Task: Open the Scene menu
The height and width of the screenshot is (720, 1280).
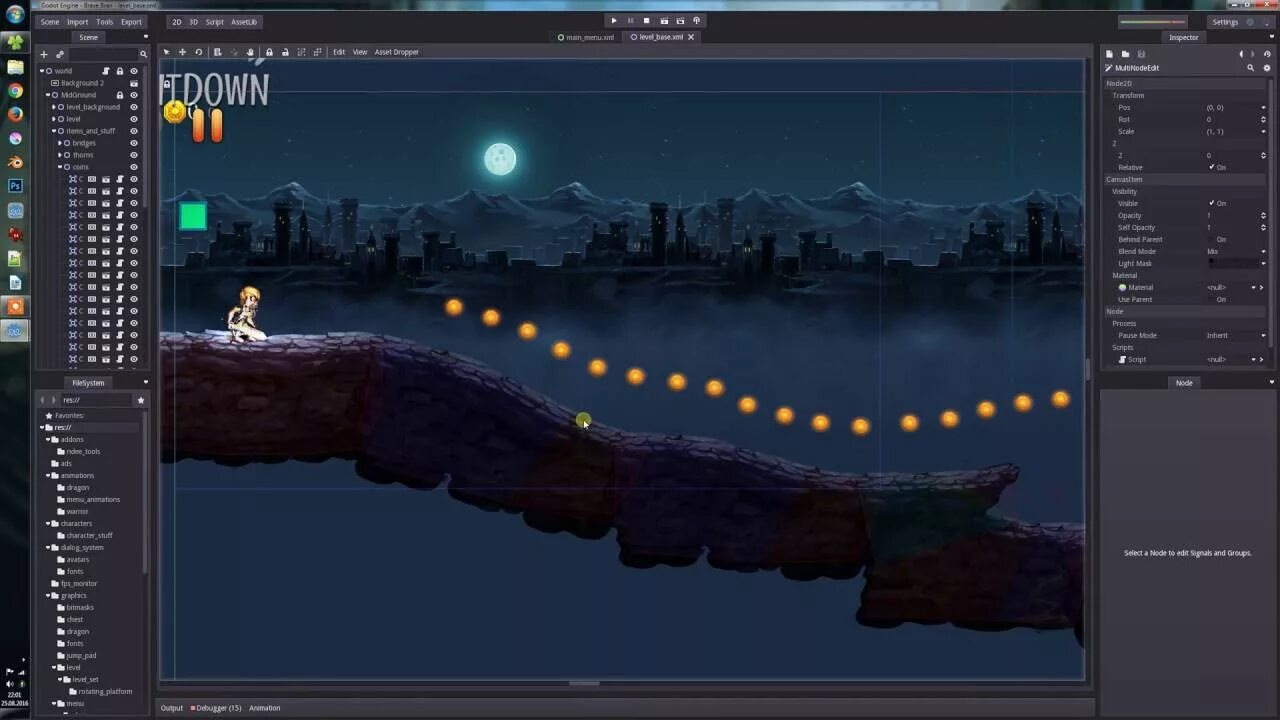Action: click(x=49, y=22)
